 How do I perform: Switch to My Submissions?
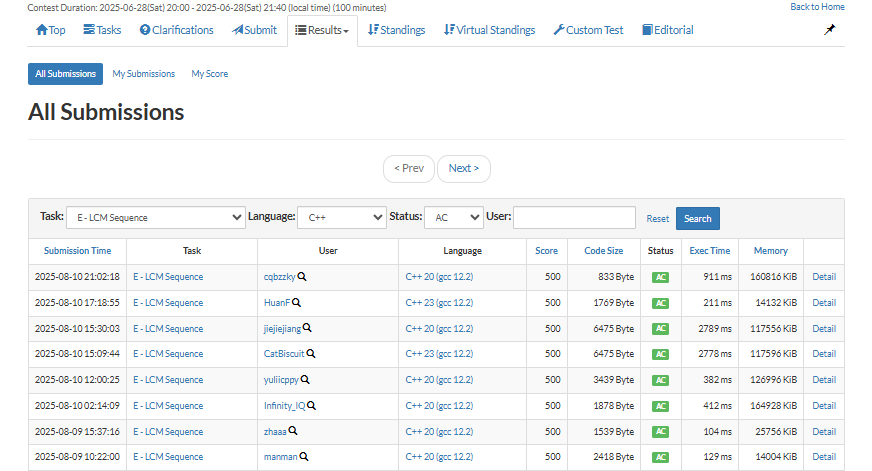pos(143,74)
